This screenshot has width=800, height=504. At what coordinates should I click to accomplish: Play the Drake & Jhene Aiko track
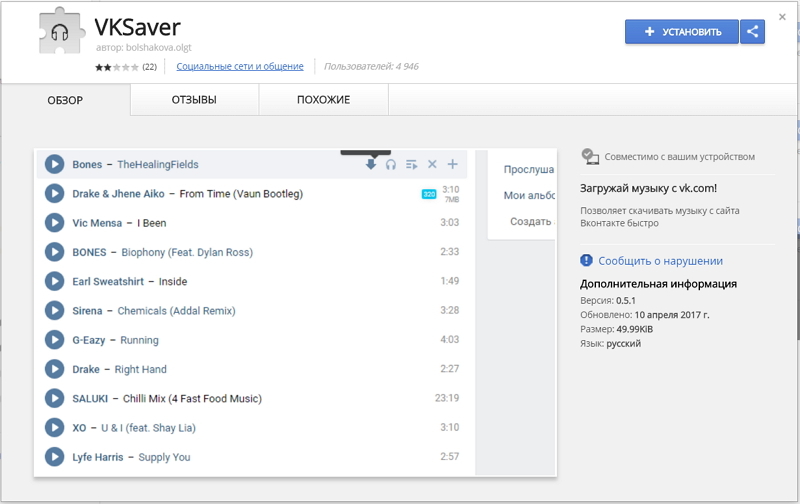(x=55, y=194)
